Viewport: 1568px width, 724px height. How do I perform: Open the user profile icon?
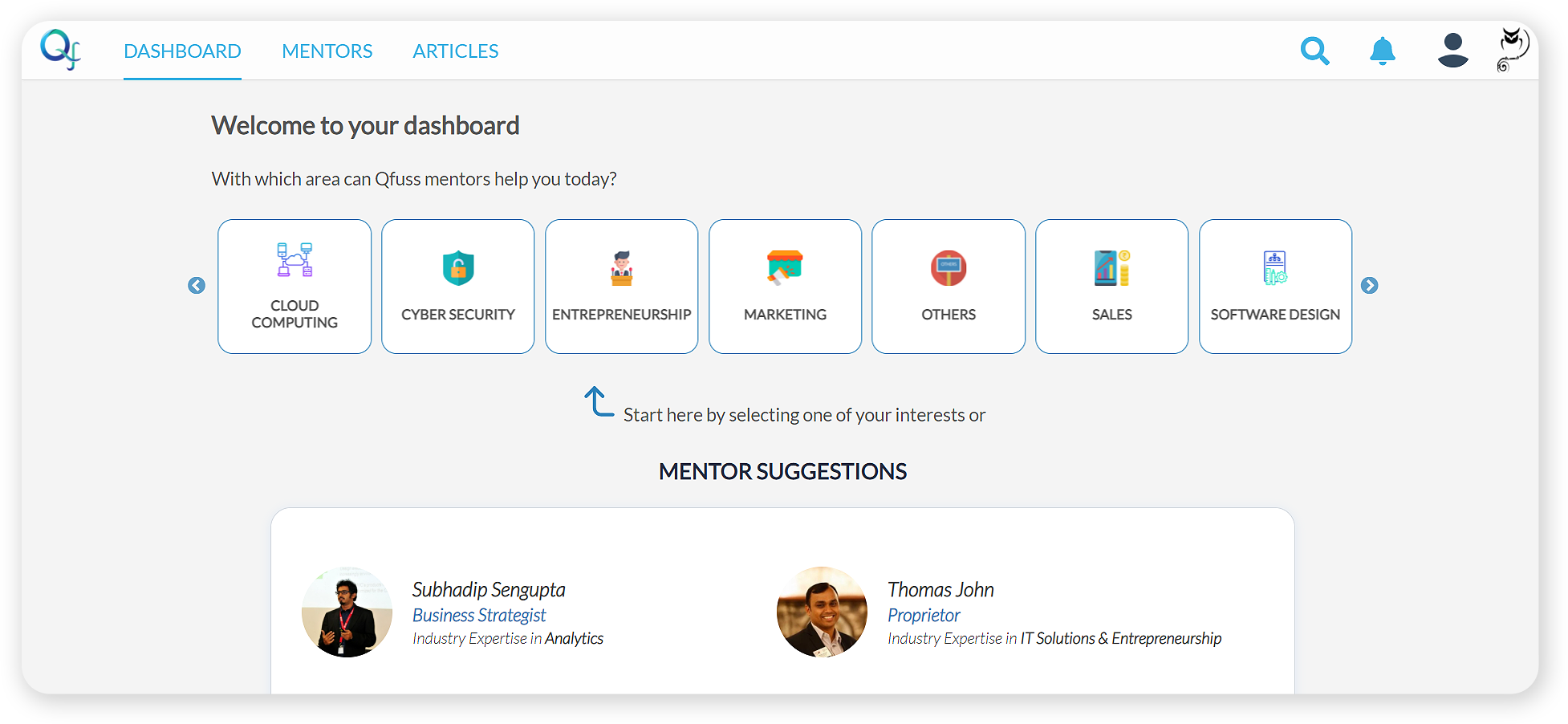[1452, 51]
